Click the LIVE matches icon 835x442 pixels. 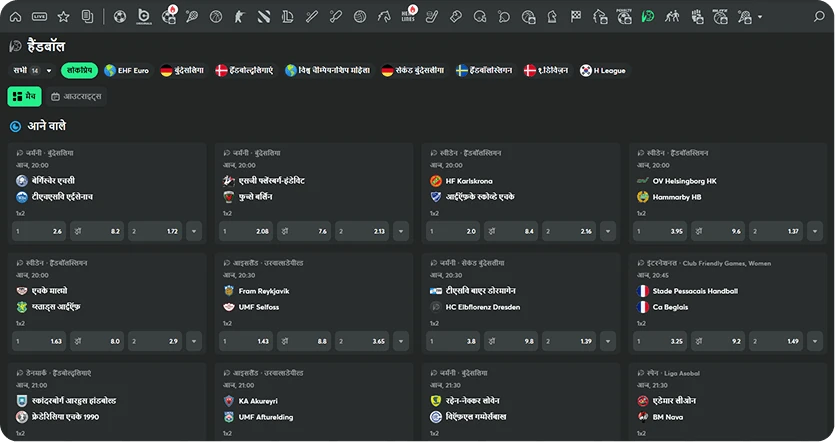(39, 17)
